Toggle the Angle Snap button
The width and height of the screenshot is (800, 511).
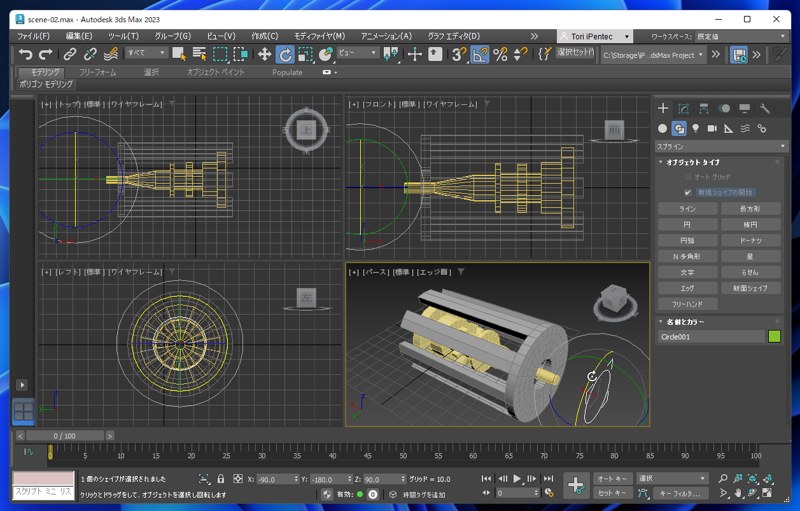(x=480, y=54)
